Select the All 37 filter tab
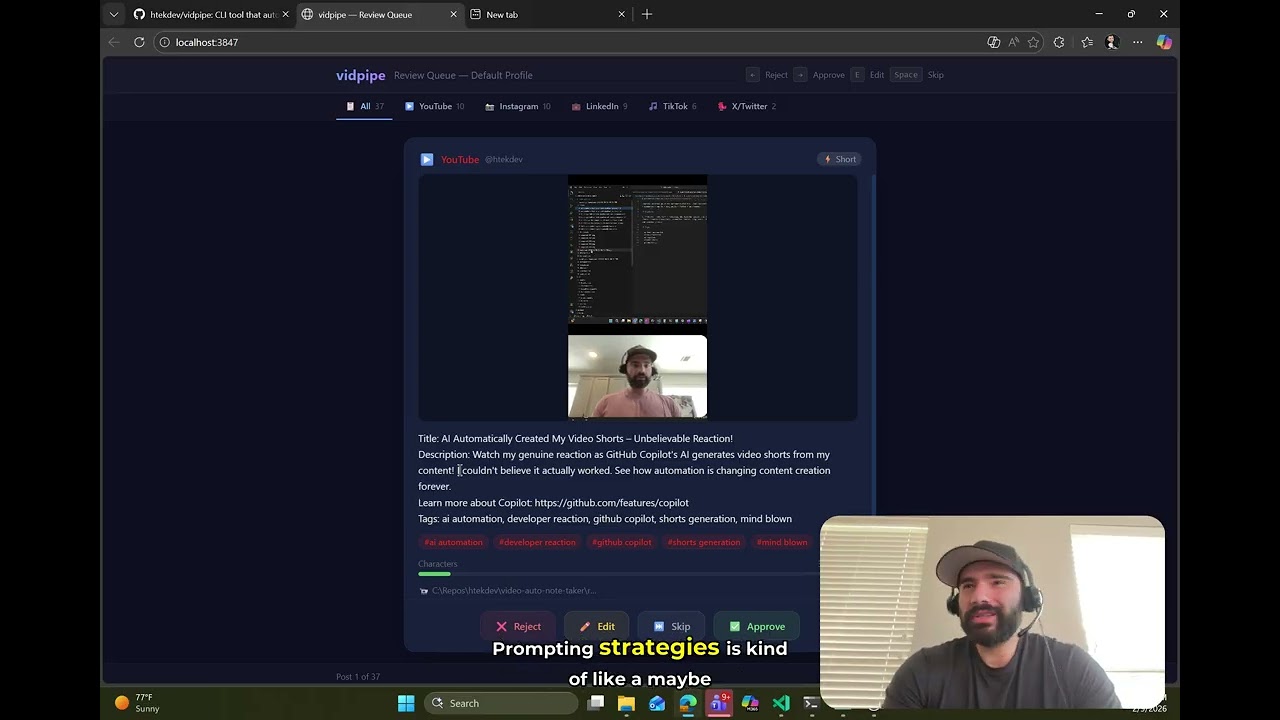This screenshot has height=720, width=1280. (x=364, y=106)
